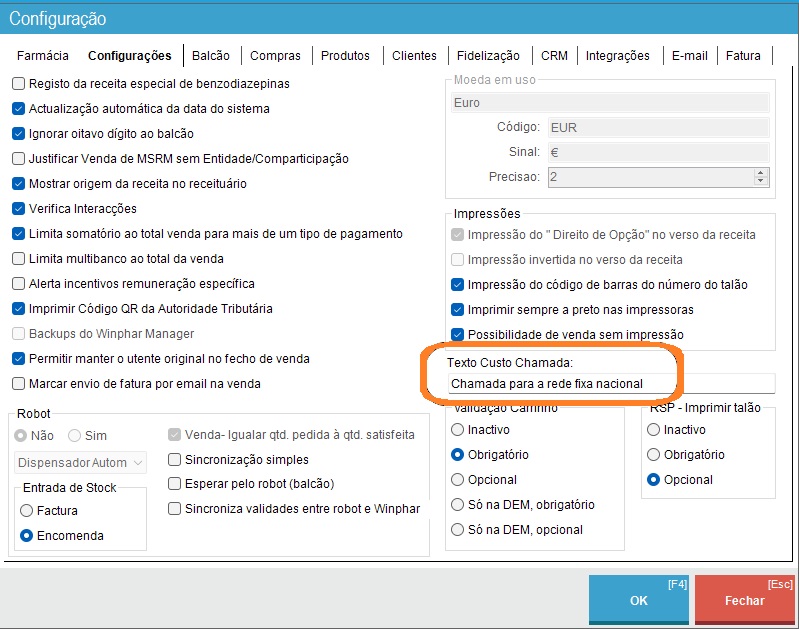Toggle Verifica Interacções checkbox
This screenshot has width=799, height=629.
click(x=19, y=209)
